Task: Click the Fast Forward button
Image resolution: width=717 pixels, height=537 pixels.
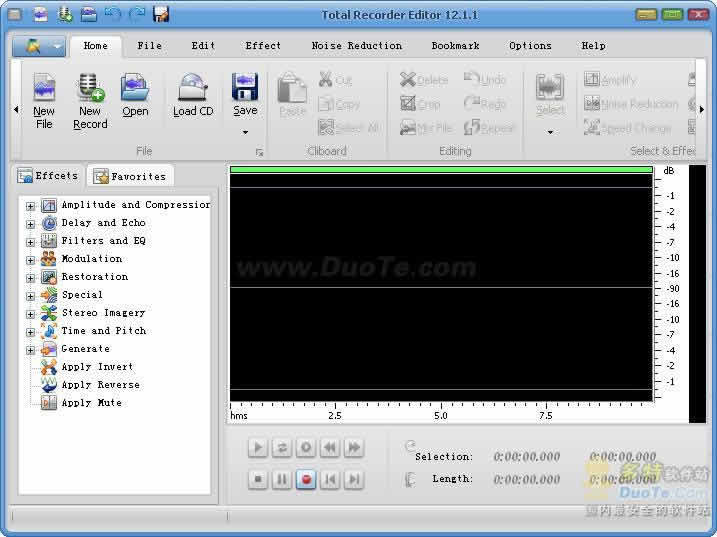Action: coord(354,448)
